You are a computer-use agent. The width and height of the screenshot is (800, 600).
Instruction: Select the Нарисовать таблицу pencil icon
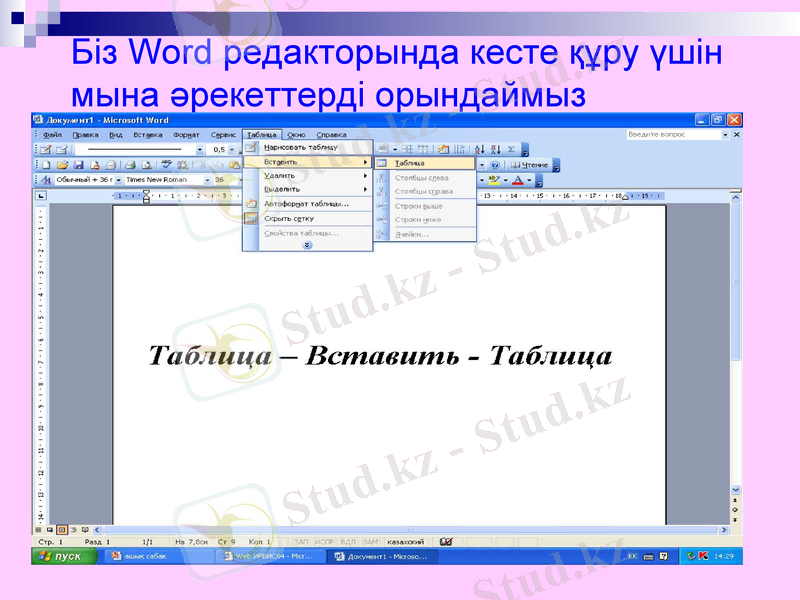click(x=250, y=146)
